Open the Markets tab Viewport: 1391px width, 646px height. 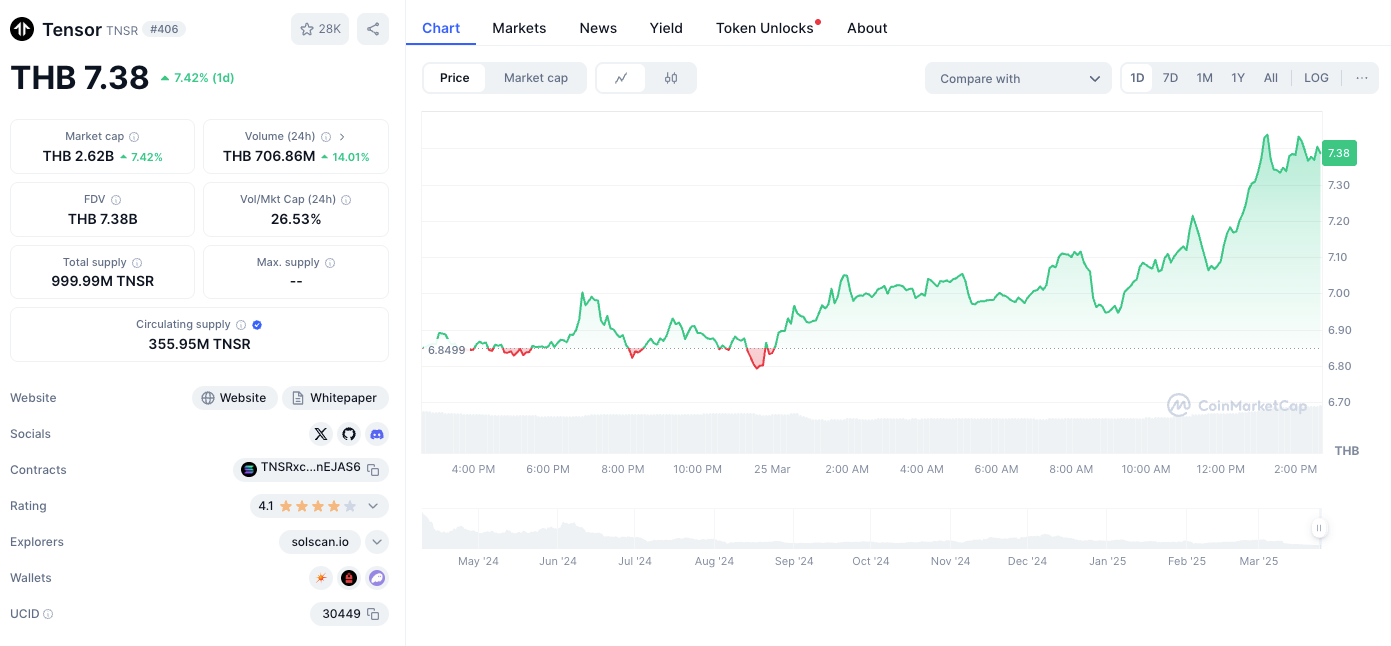click(519, 28)
